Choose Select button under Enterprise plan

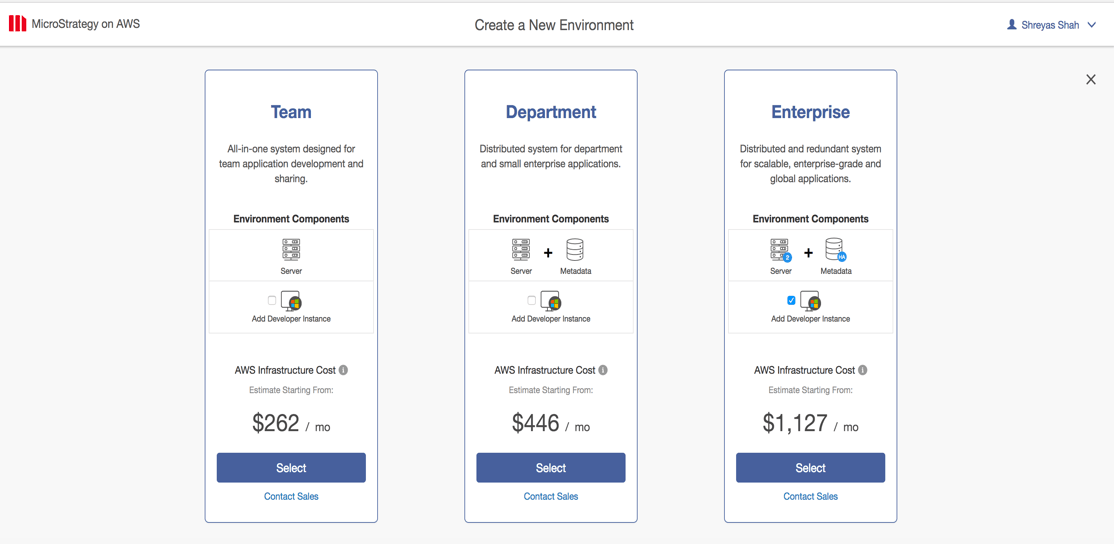810,468
